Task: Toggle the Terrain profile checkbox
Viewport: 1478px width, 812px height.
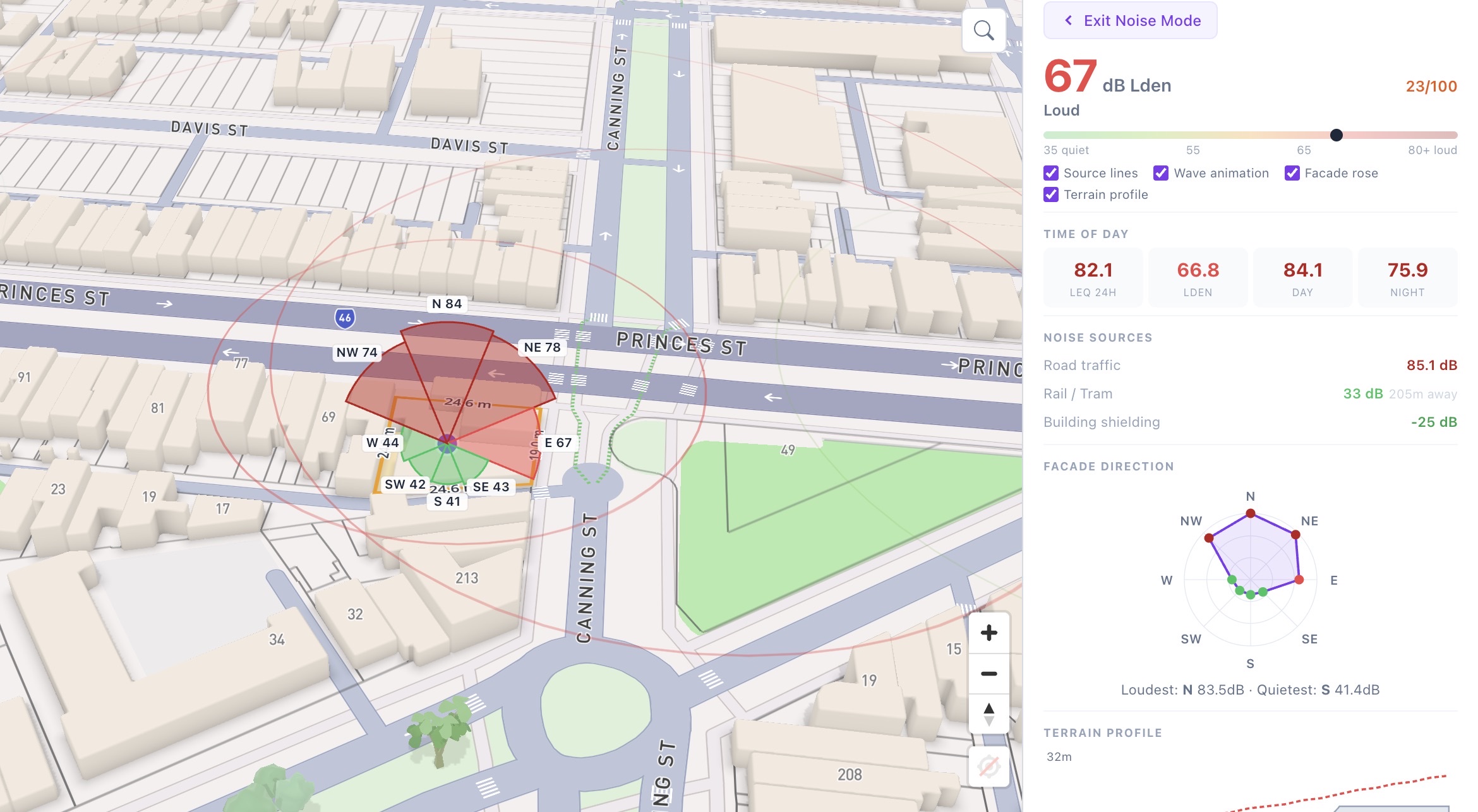Action: [x=1051, y=194]
